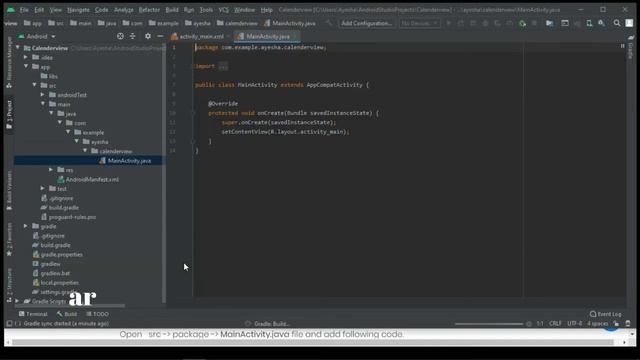Click Collapse All icon in Project panel
The height and width of the screenshot is (360, 640).
132,36
